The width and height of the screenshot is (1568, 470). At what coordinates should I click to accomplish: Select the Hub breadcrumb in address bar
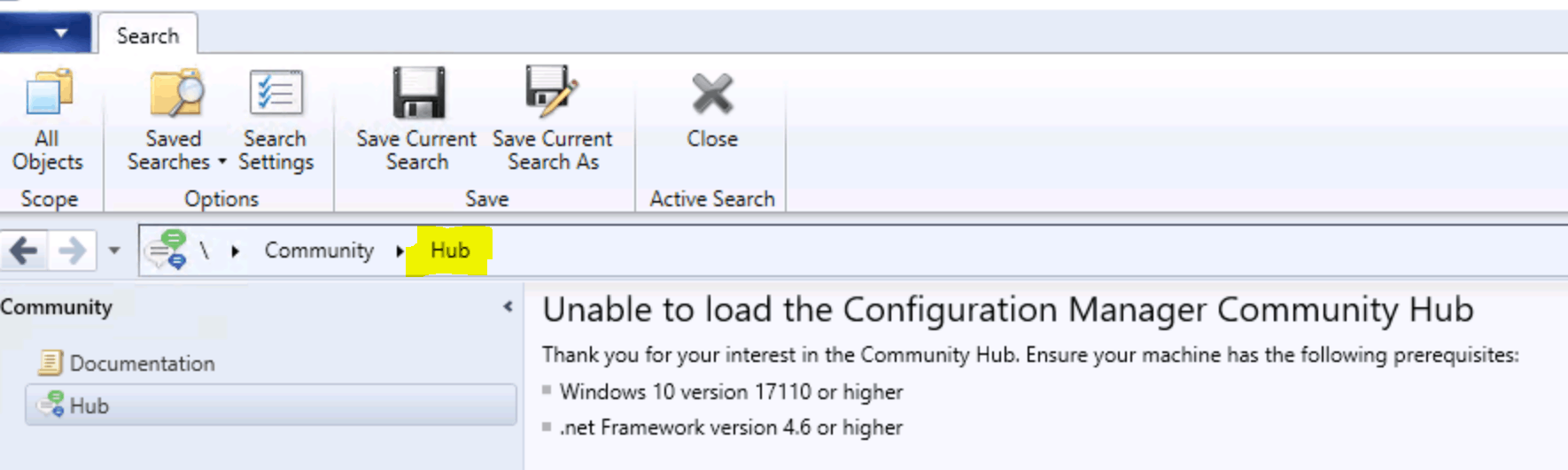tap(450, 250)
